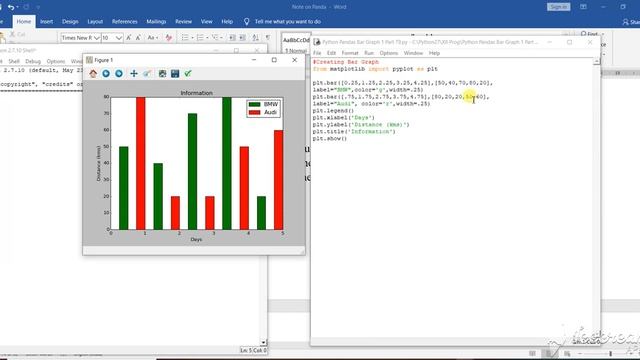Viewport: 640px width, 360px height.
Task: Click the Cut command in Word ribbon
Action: click(x=17, y=34)
